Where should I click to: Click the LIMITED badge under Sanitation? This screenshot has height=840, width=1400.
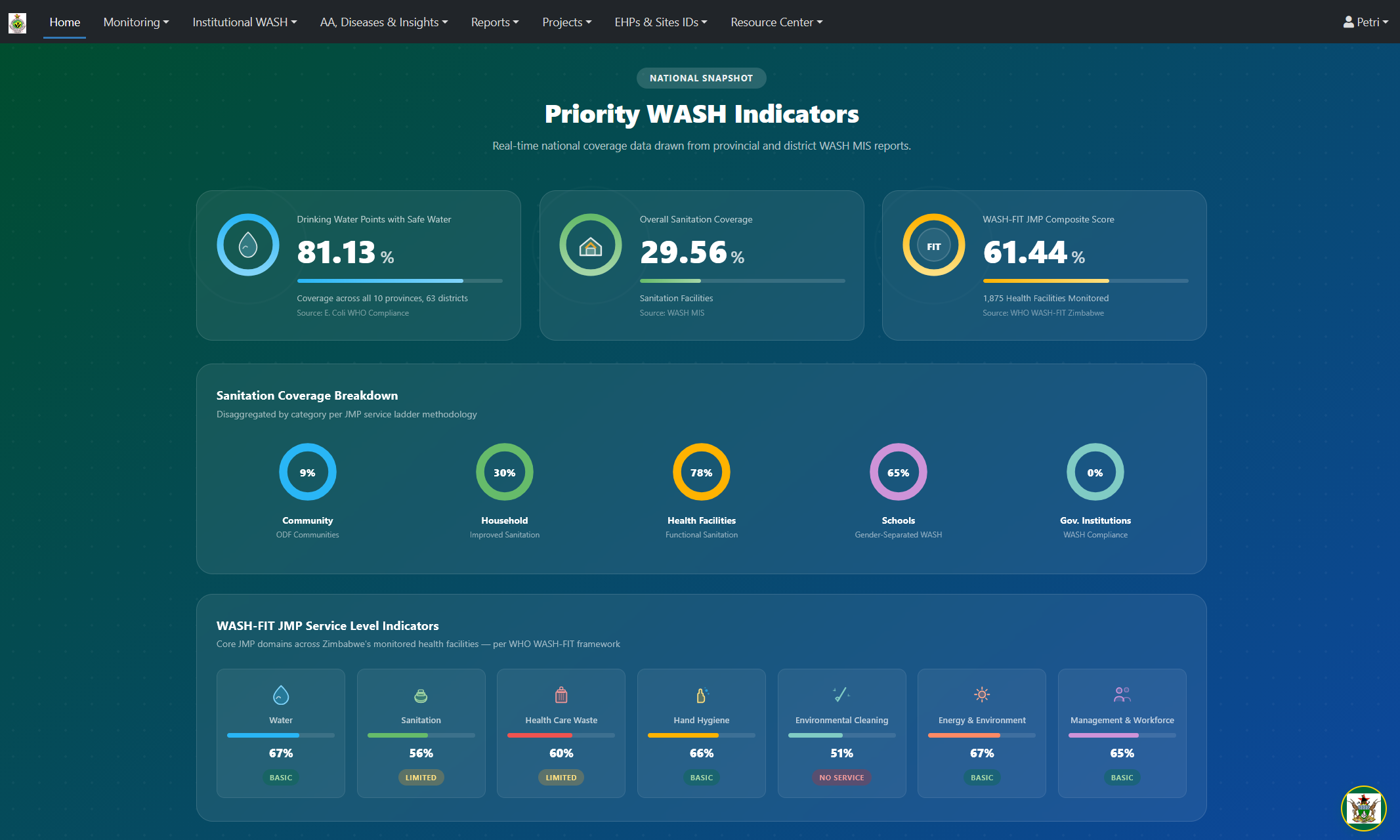pyautogui.click(x=421, y=778)
